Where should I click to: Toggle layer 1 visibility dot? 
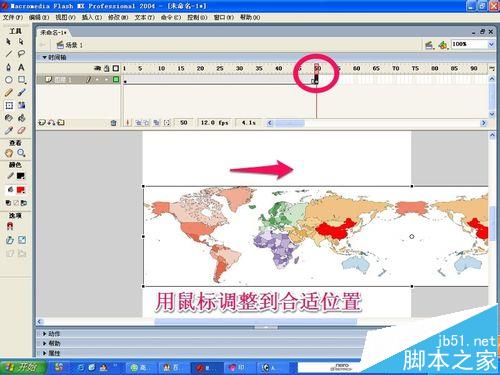pyautogui.click(x=98, y=80)
